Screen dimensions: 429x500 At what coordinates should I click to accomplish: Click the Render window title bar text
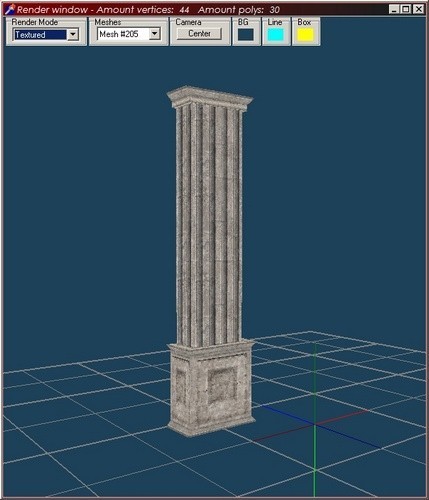click(148, 10)
